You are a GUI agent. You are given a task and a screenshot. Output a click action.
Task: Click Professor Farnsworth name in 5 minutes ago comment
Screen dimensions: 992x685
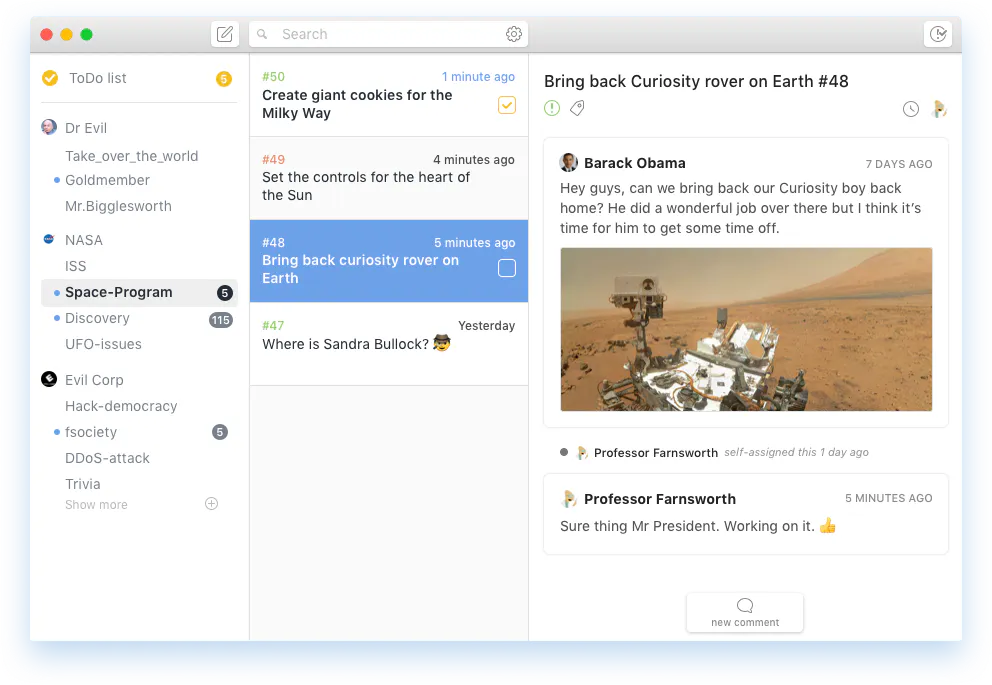pos(660,499)
